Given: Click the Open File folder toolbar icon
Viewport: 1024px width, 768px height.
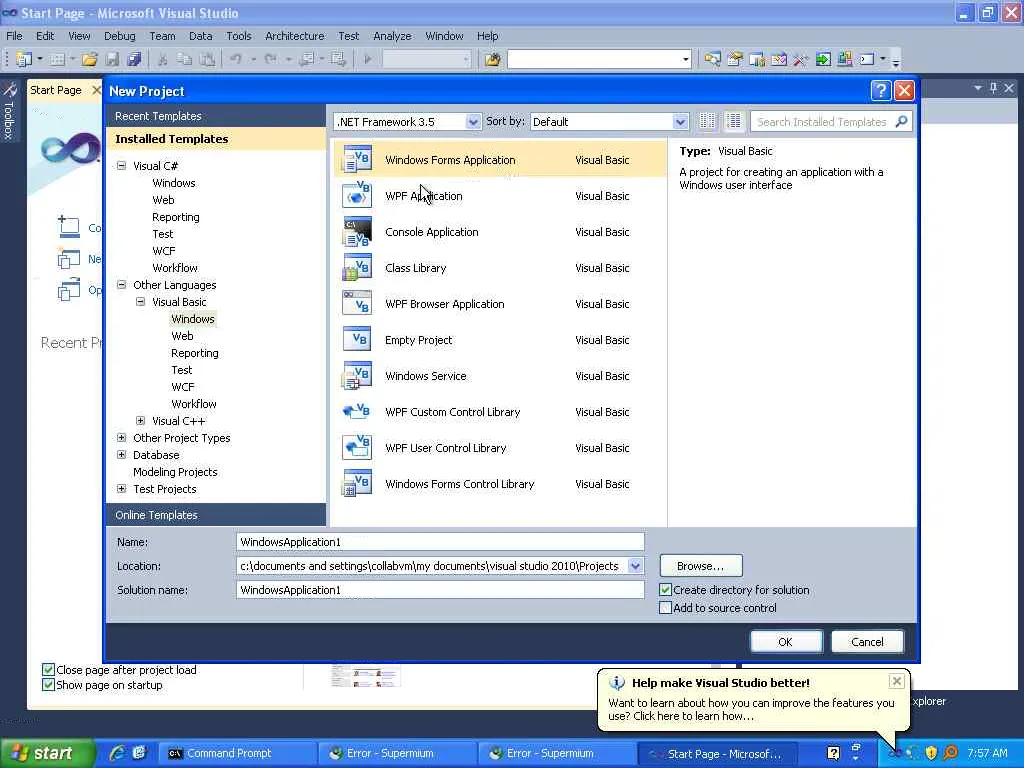Looking at the screenshot, I should pyautogui.click(x=89, y=59).
